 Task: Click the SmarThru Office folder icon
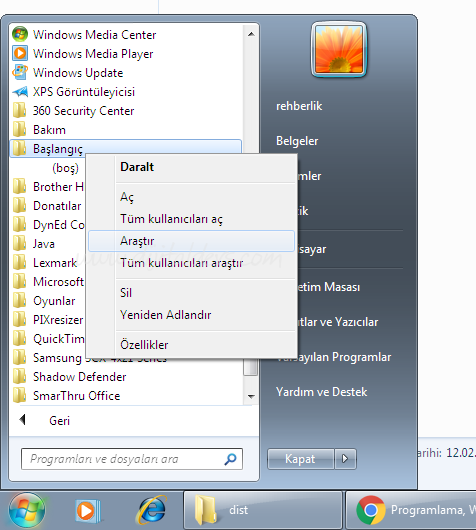coord(19,395)
